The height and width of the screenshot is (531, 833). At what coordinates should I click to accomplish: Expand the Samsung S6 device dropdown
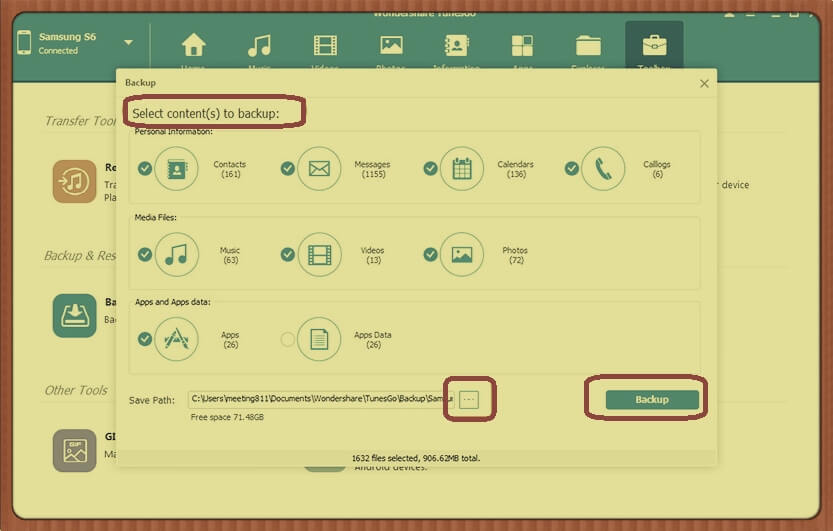tap(129, 42)
